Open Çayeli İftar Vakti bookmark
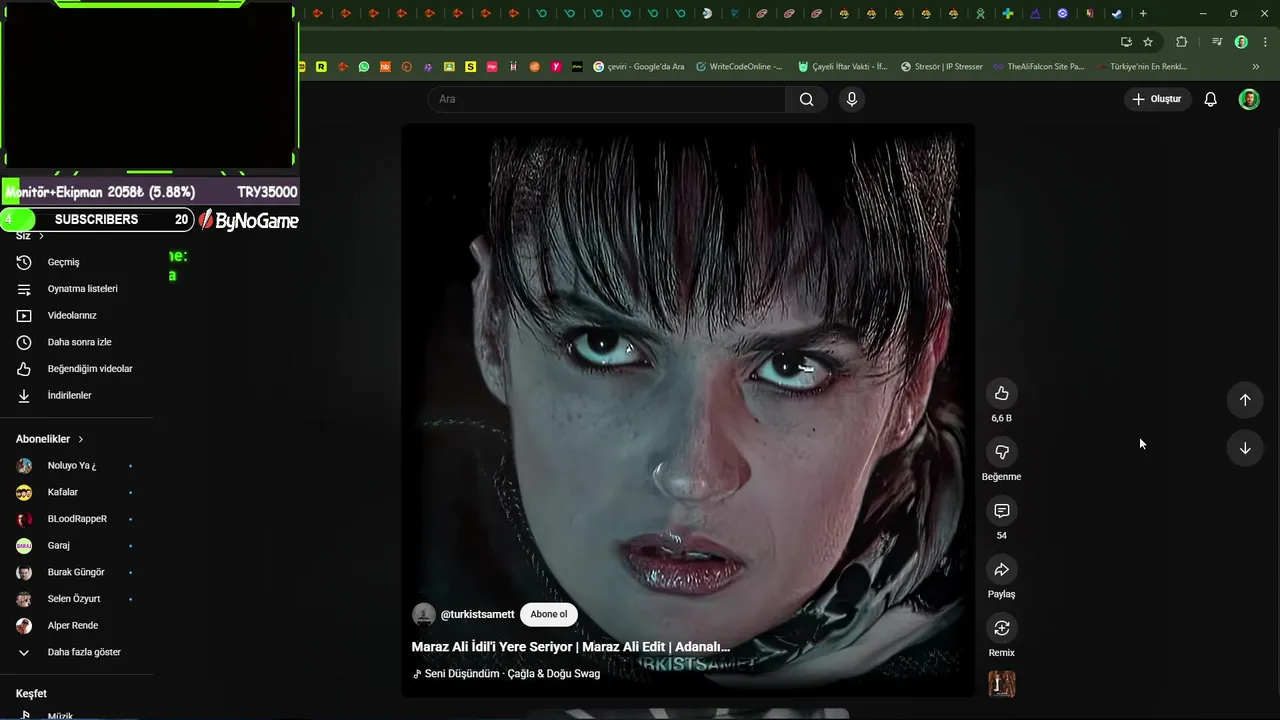1280x720 pixels. coord(843,67)
